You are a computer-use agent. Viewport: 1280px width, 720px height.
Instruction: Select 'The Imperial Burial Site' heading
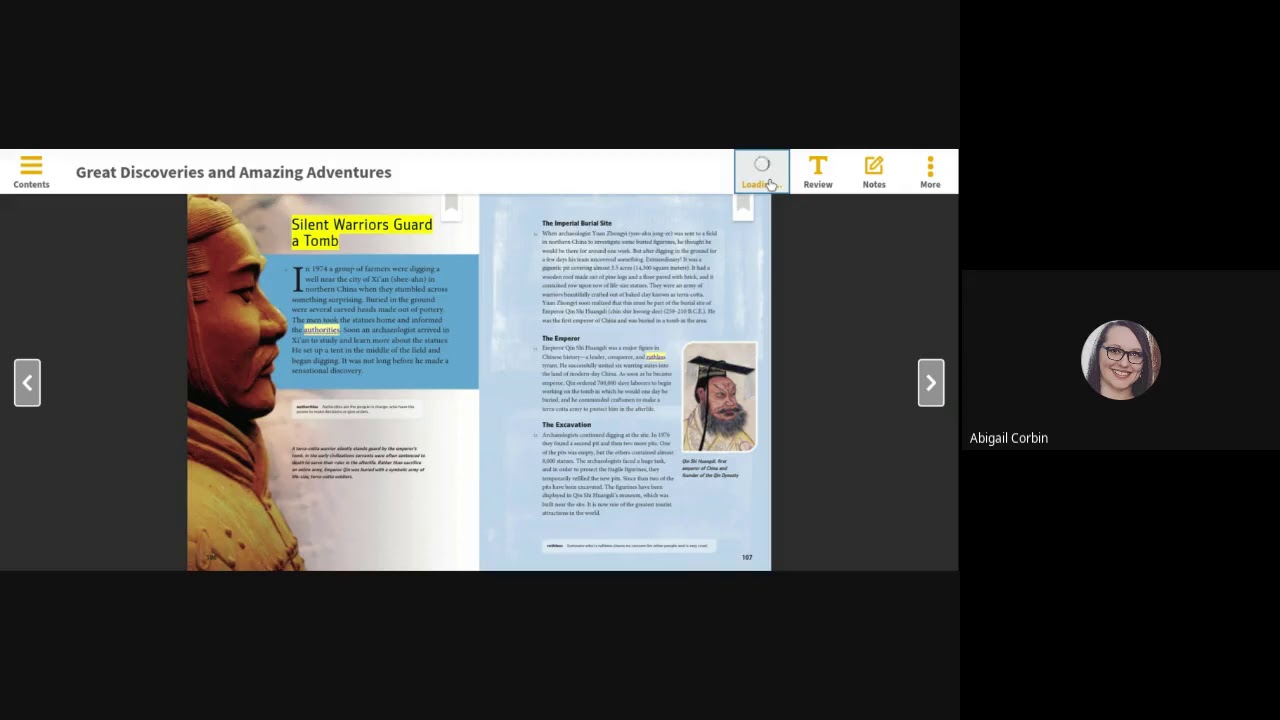pos(576,223)
